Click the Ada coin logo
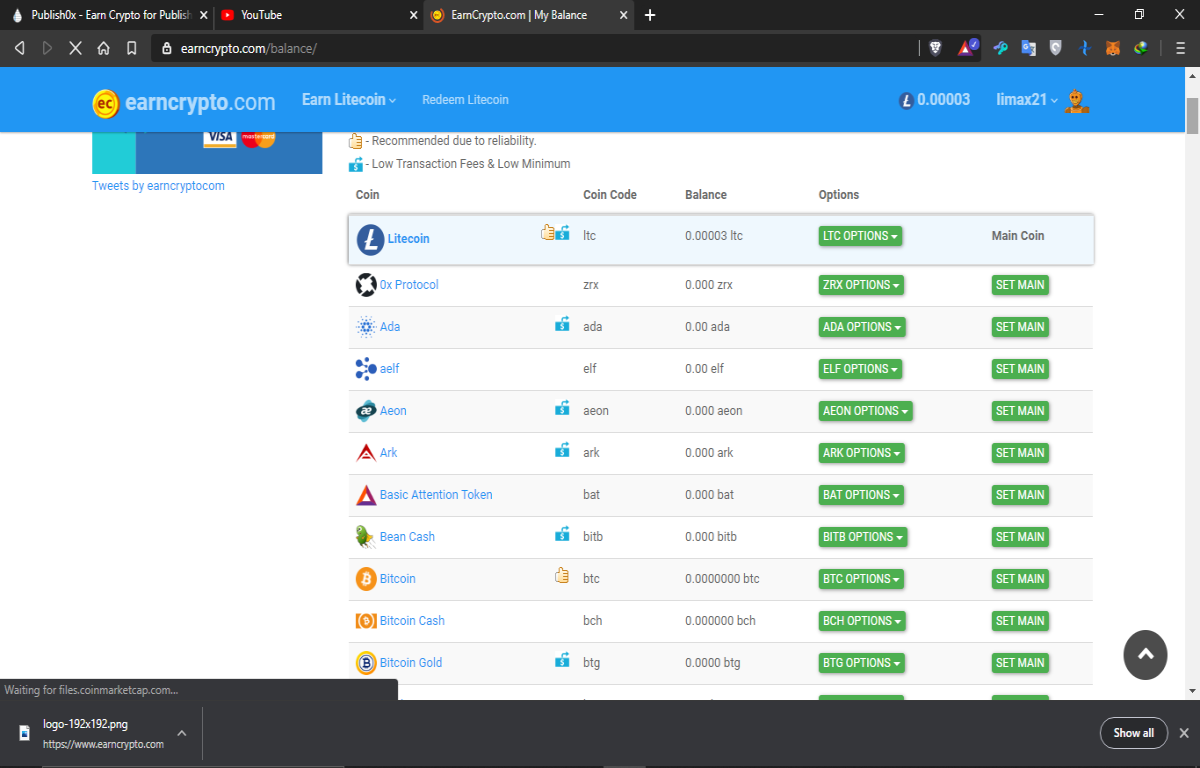 [x=366, y=327]
